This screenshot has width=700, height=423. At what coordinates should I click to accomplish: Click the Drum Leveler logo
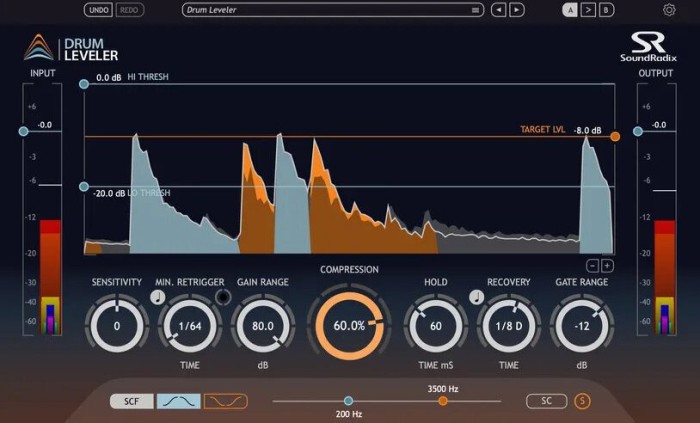pyautogui.click(x=71, y=48)
